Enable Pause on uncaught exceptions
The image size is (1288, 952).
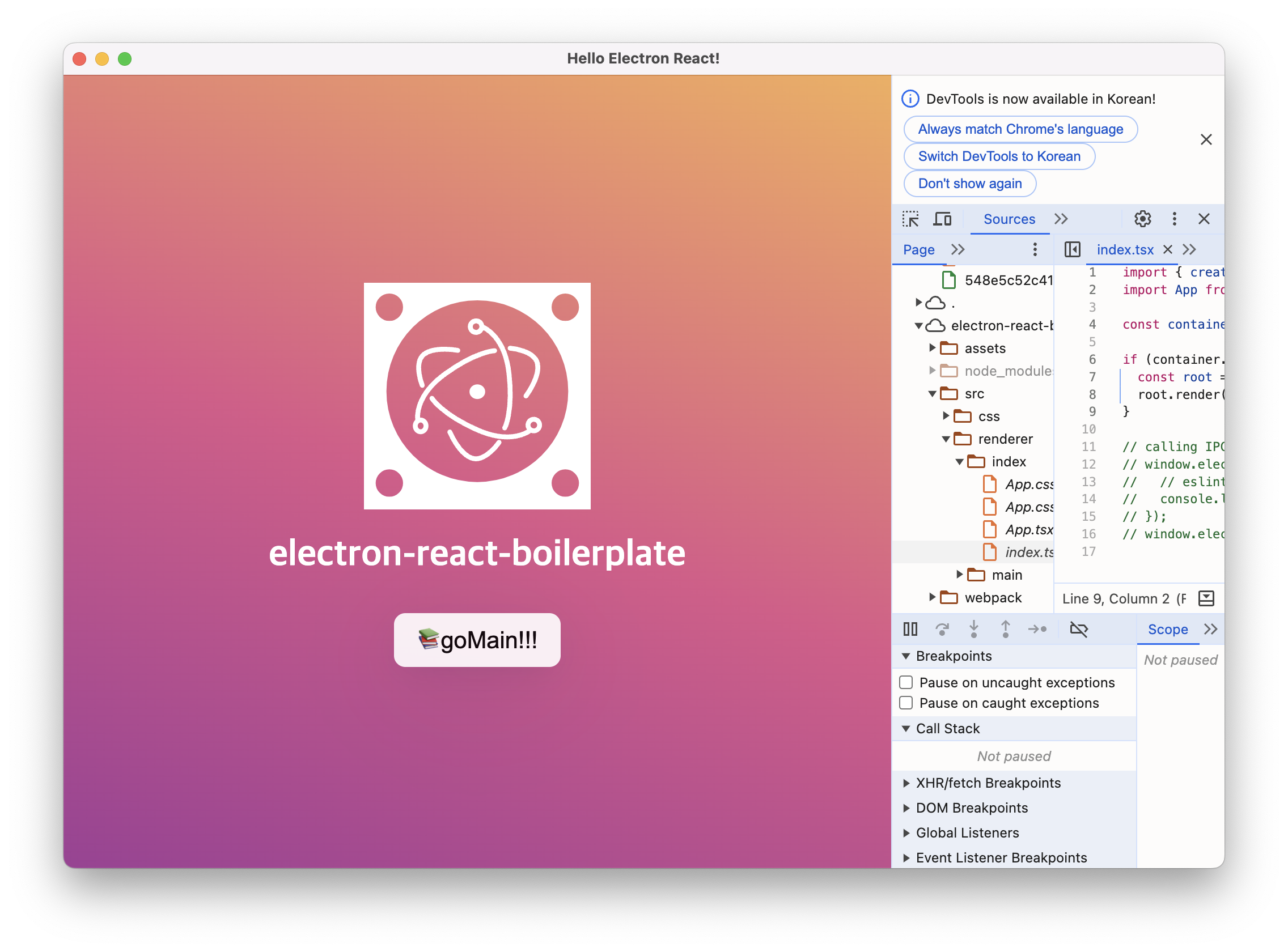click(x=906, y=682)
